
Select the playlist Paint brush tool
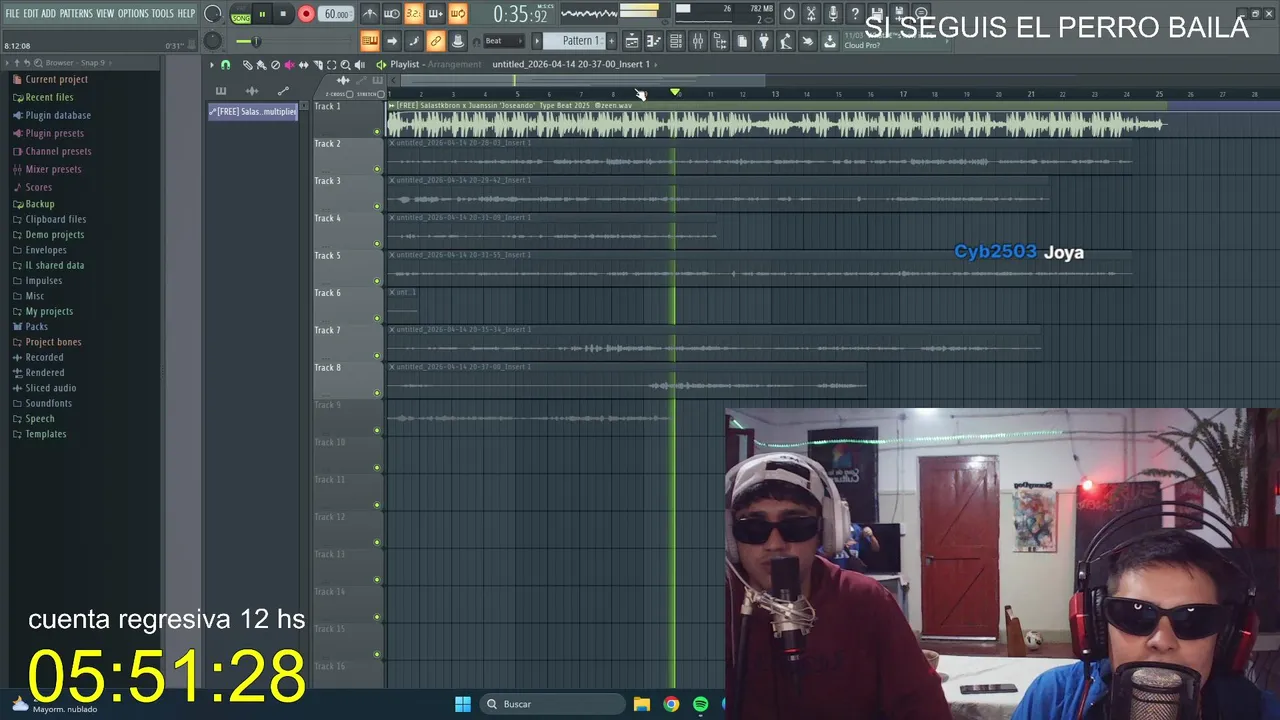[261, 65]
